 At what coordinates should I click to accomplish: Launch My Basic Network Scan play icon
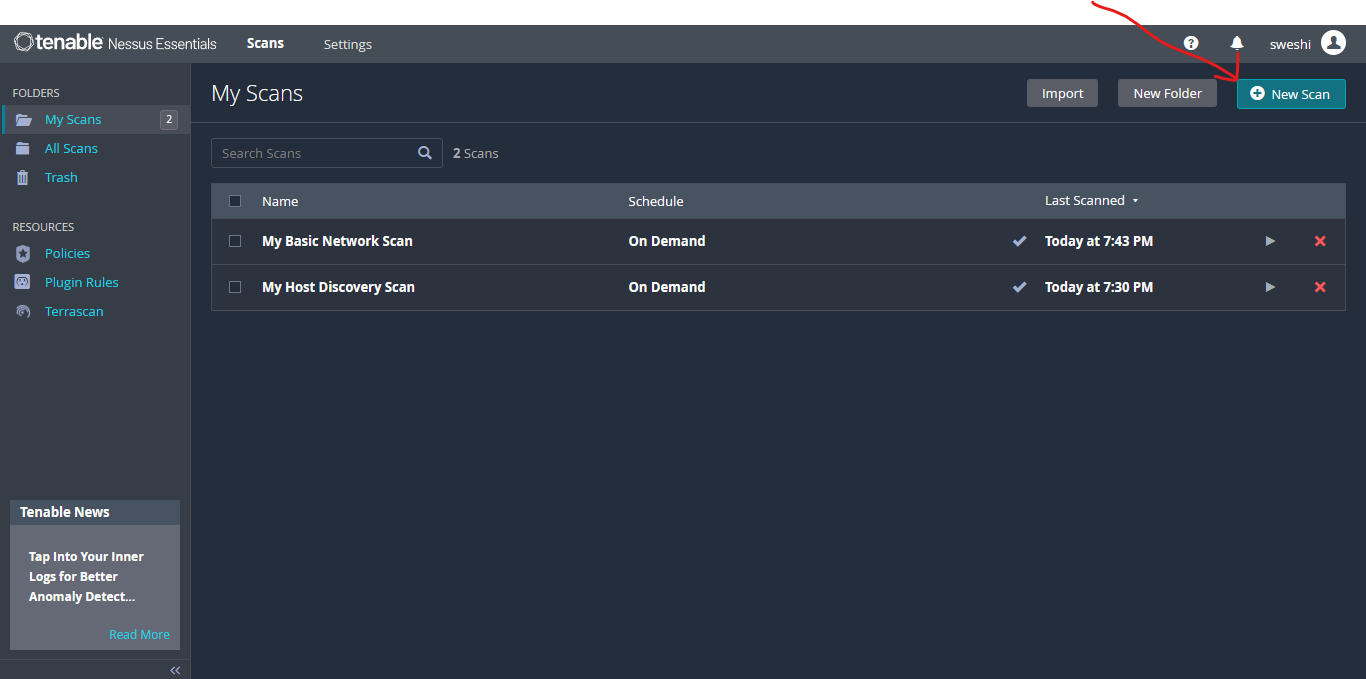pyautogui.click(x=1270, y=241)
